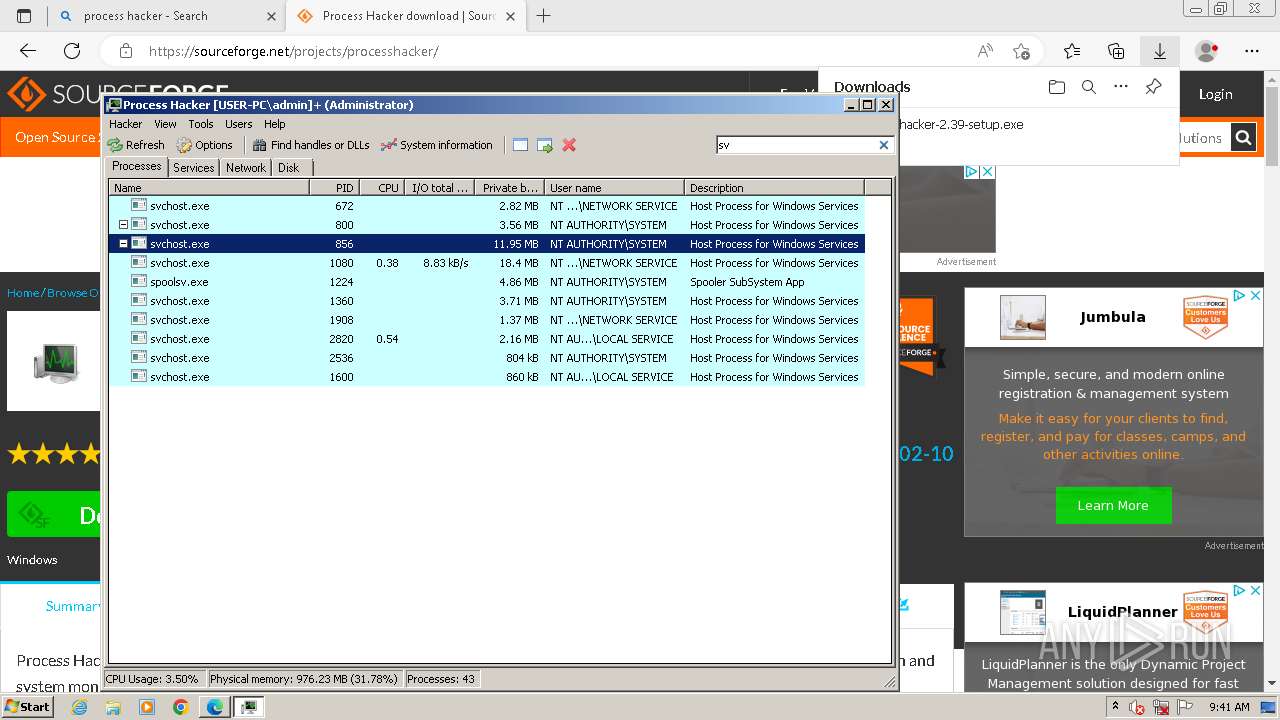Click Find window and thread icon
This screenshot has height=720, width=1280.
[545, 145]
